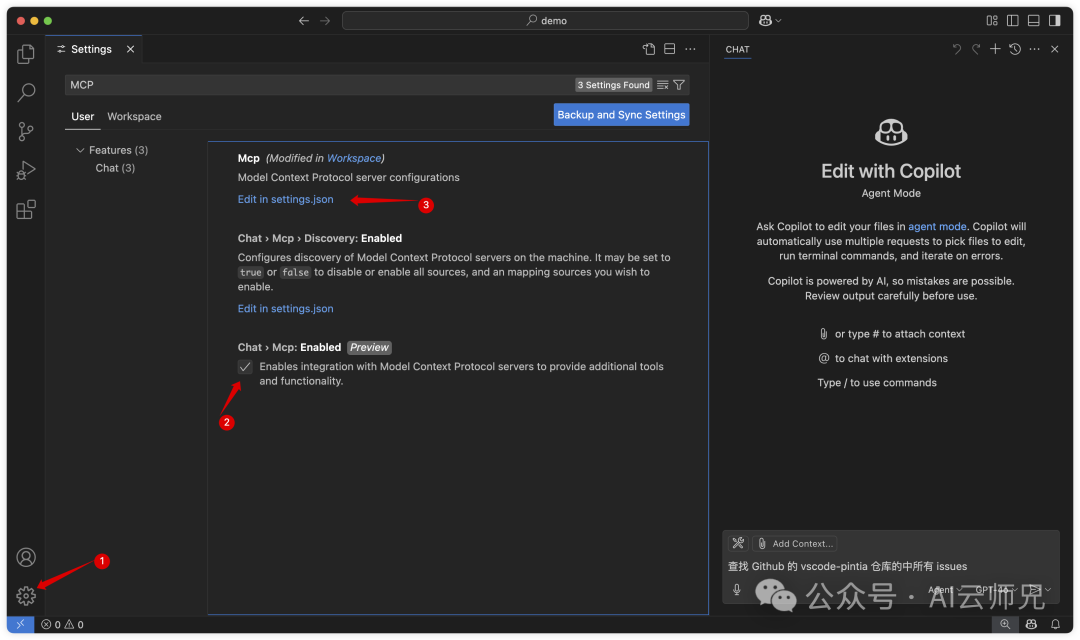1080x640 pixels.
Task: Click the microphone icon in the chat input
Action: (736, 590)
